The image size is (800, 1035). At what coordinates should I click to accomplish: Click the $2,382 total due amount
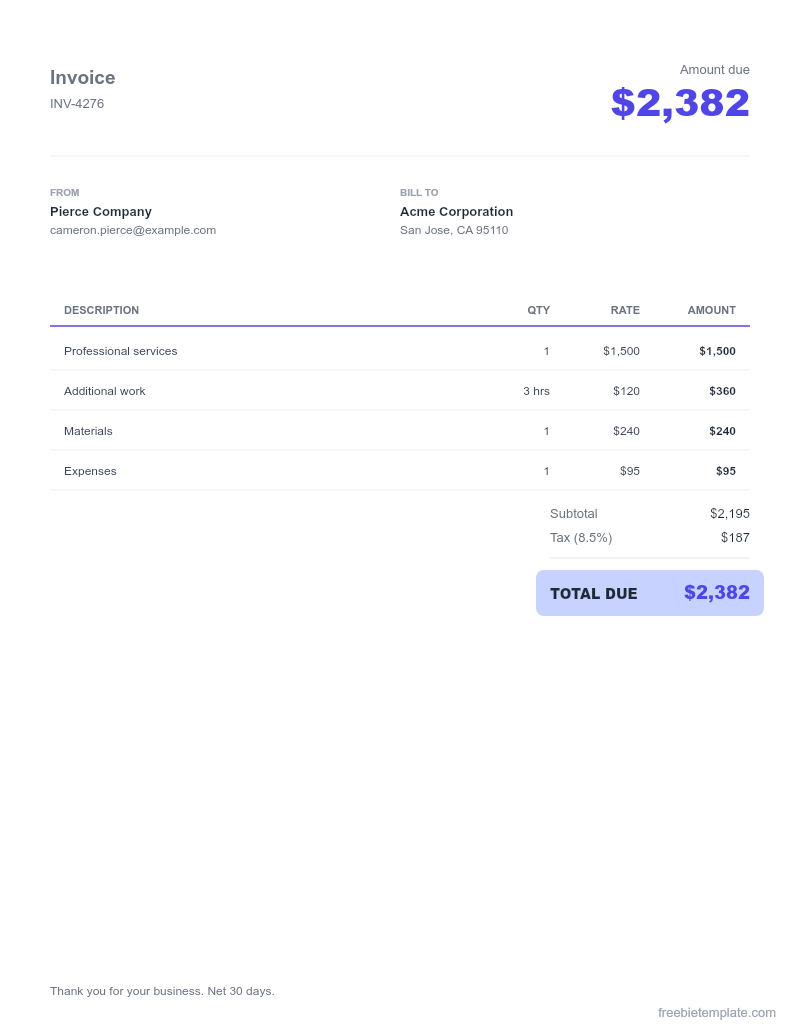pos(717,593)
